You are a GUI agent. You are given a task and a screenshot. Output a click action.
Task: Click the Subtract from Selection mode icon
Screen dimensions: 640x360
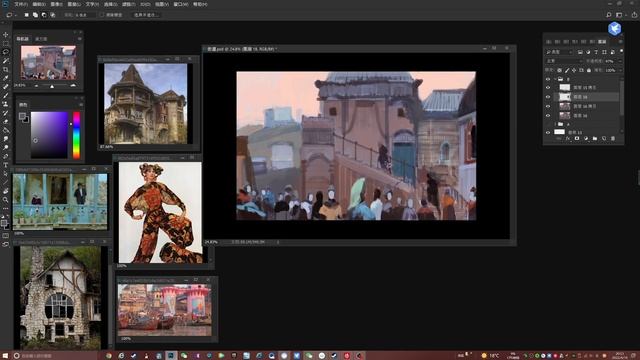click(x=44, y=15)
